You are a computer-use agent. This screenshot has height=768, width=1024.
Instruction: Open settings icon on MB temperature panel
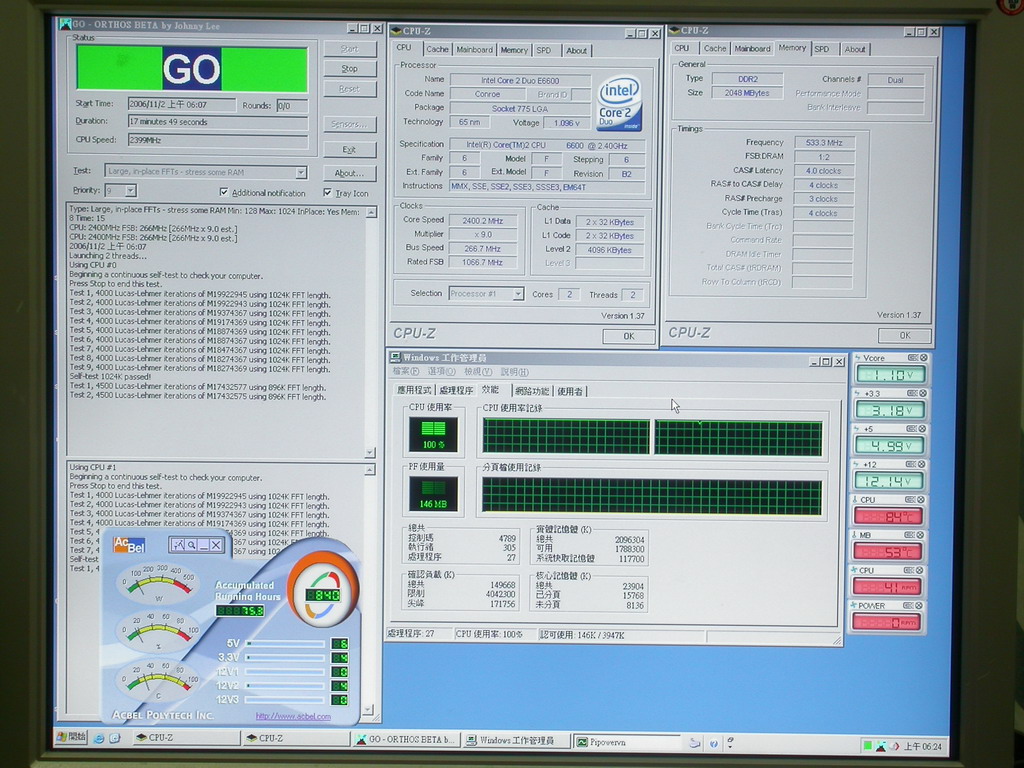(910, 534)
